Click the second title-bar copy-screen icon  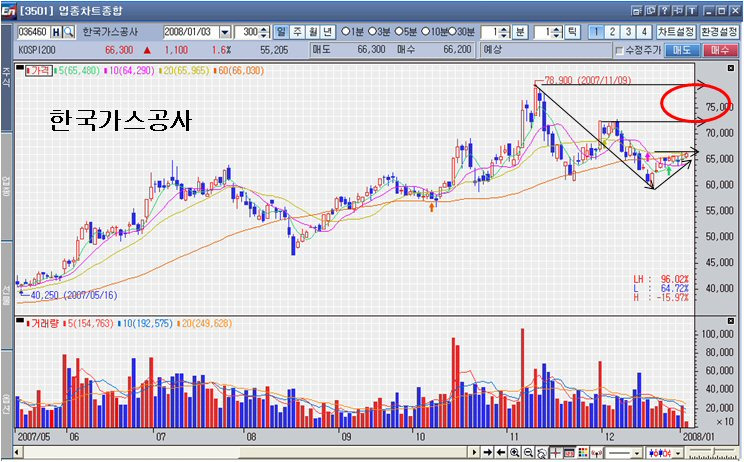click(651, 10)
